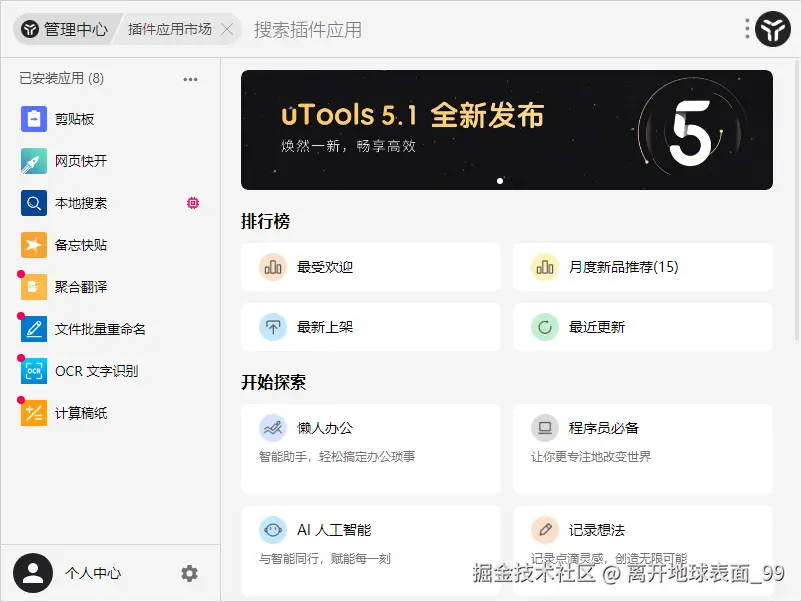Click the banner carousel dot indicator
The height and width of the screenshot is (602, 802).
(x=500, y=181)
